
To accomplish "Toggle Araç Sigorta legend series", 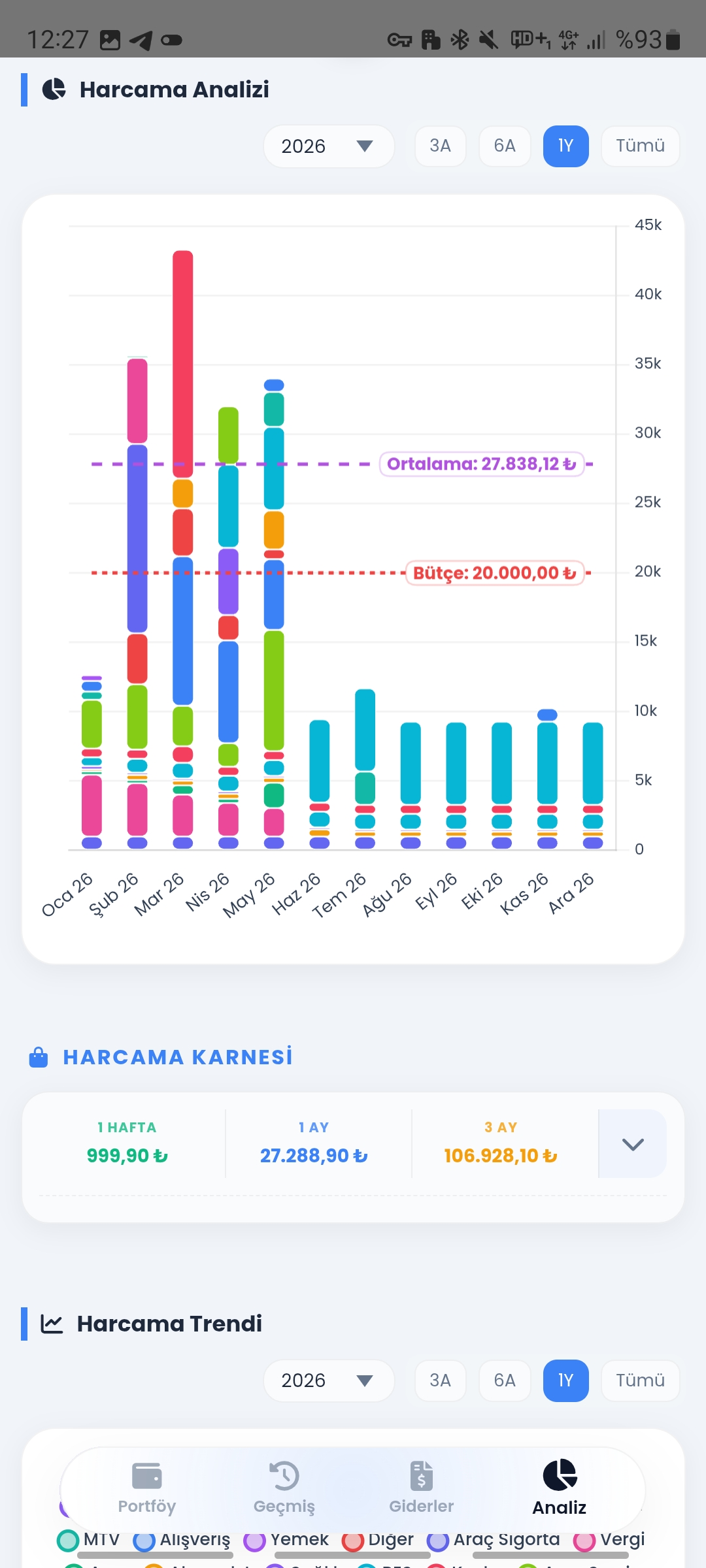I will [493, 1540].
